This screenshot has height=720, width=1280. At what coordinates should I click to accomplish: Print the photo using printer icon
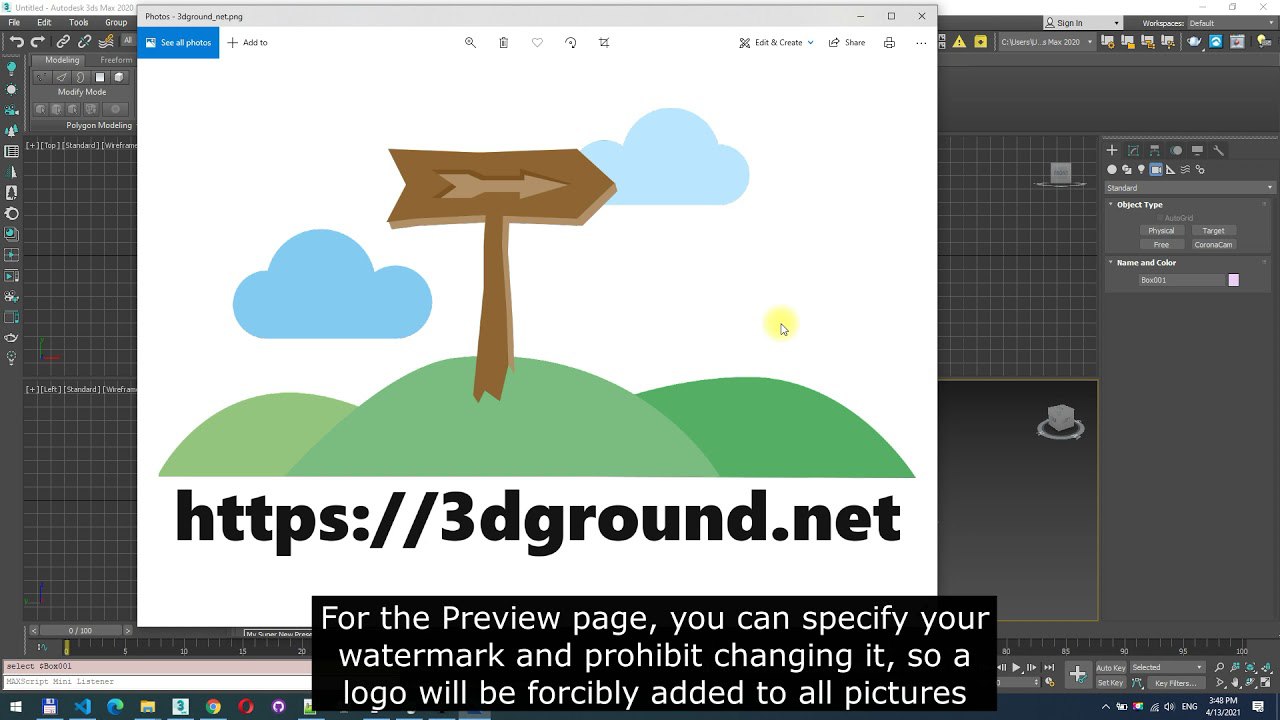(889, 43)
